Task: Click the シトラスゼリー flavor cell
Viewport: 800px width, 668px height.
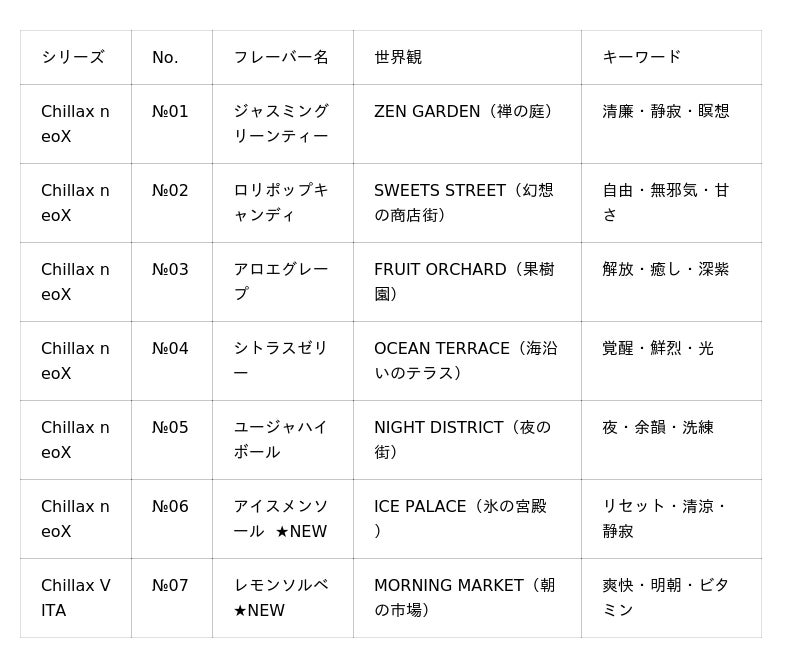Action: (281, 361)
